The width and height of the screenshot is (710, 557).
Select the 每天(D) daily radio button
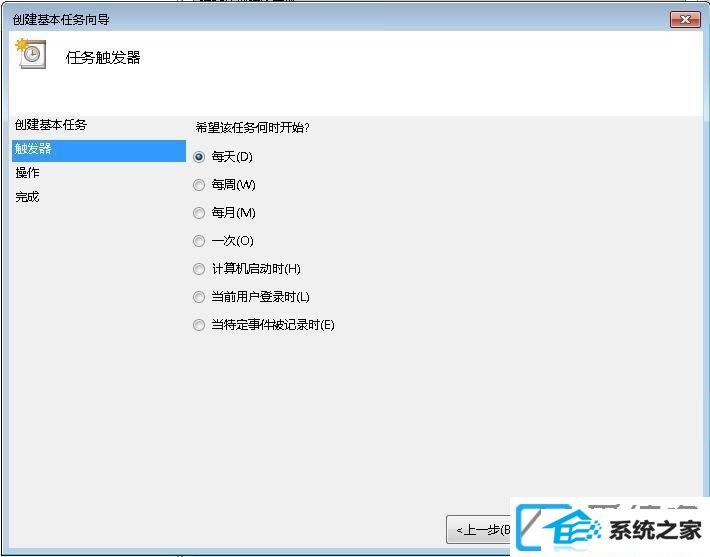click(x=199, y=157)
